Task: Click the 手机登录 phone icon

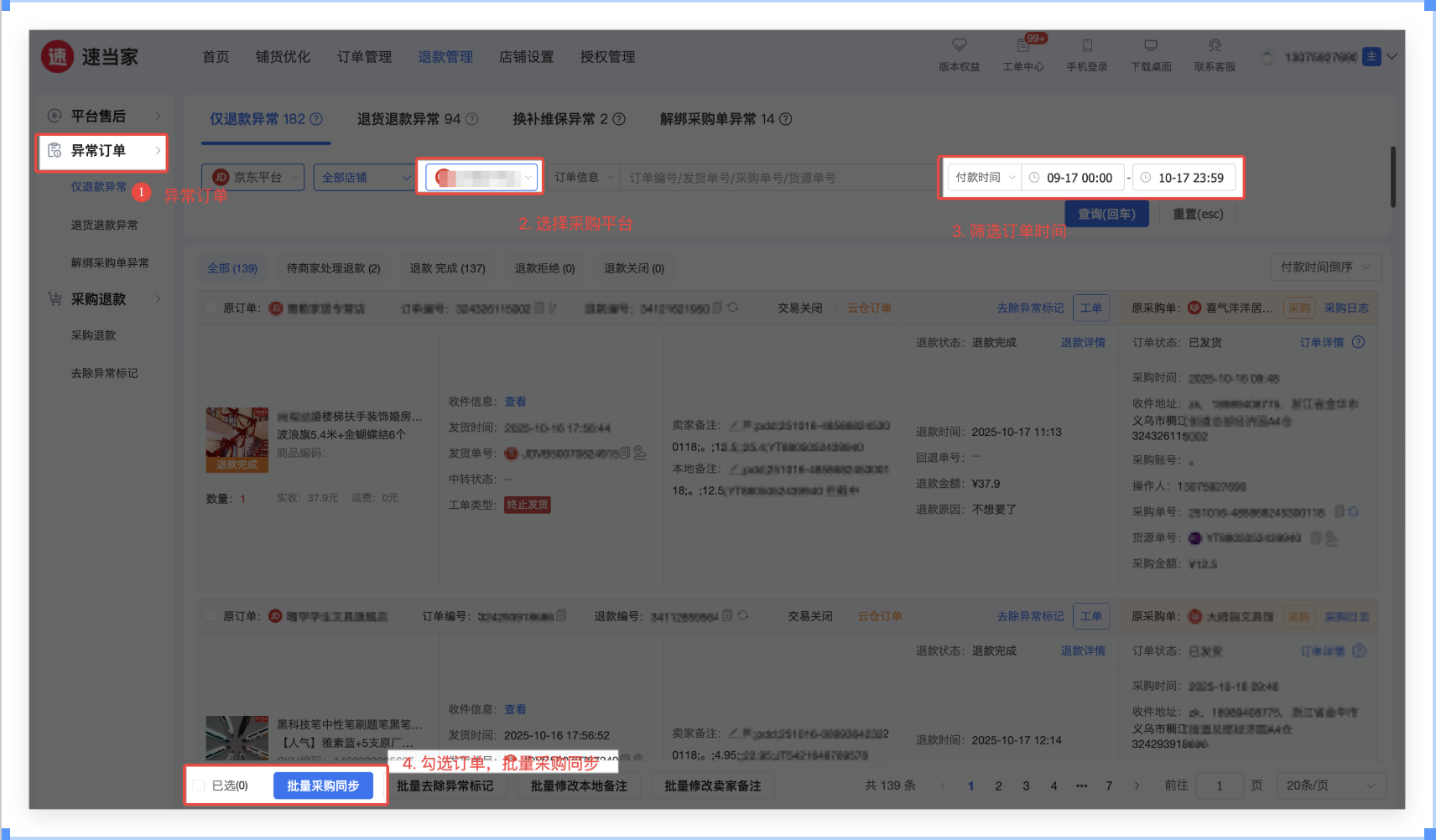Action: tap(1087, 45)
